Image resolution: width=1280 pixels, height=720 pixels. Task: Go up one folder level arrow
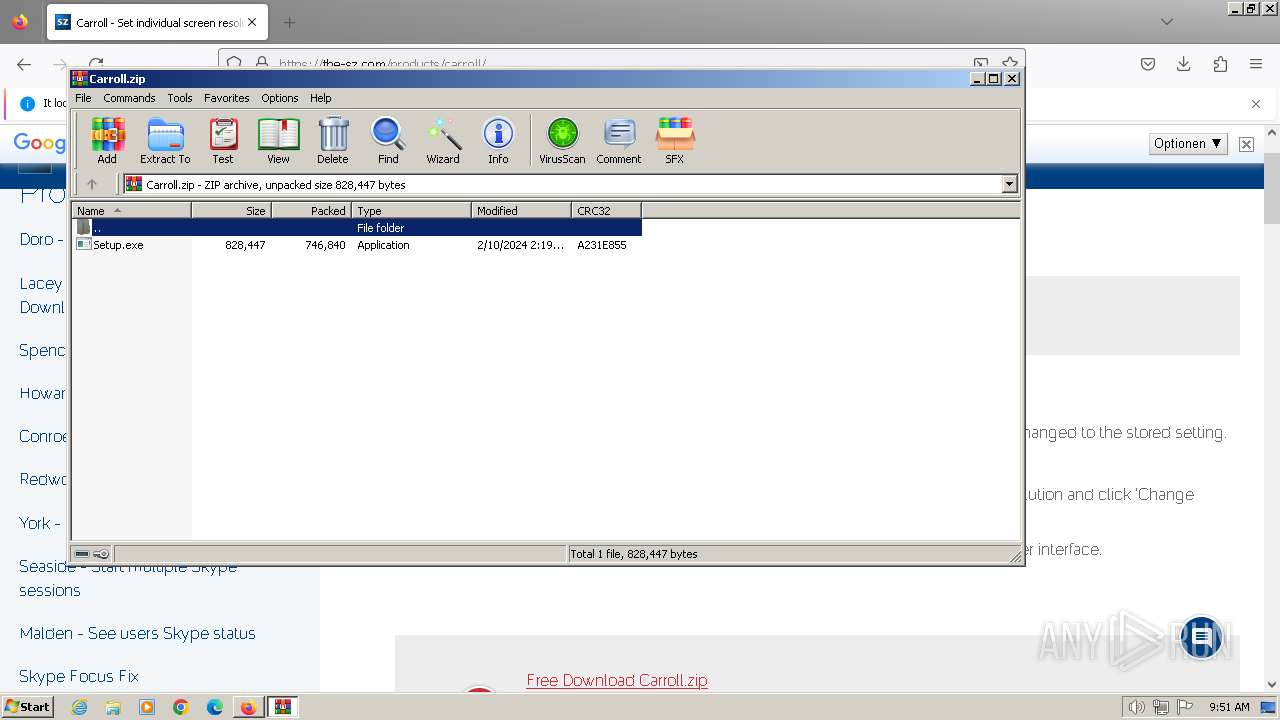pos(92,184)
